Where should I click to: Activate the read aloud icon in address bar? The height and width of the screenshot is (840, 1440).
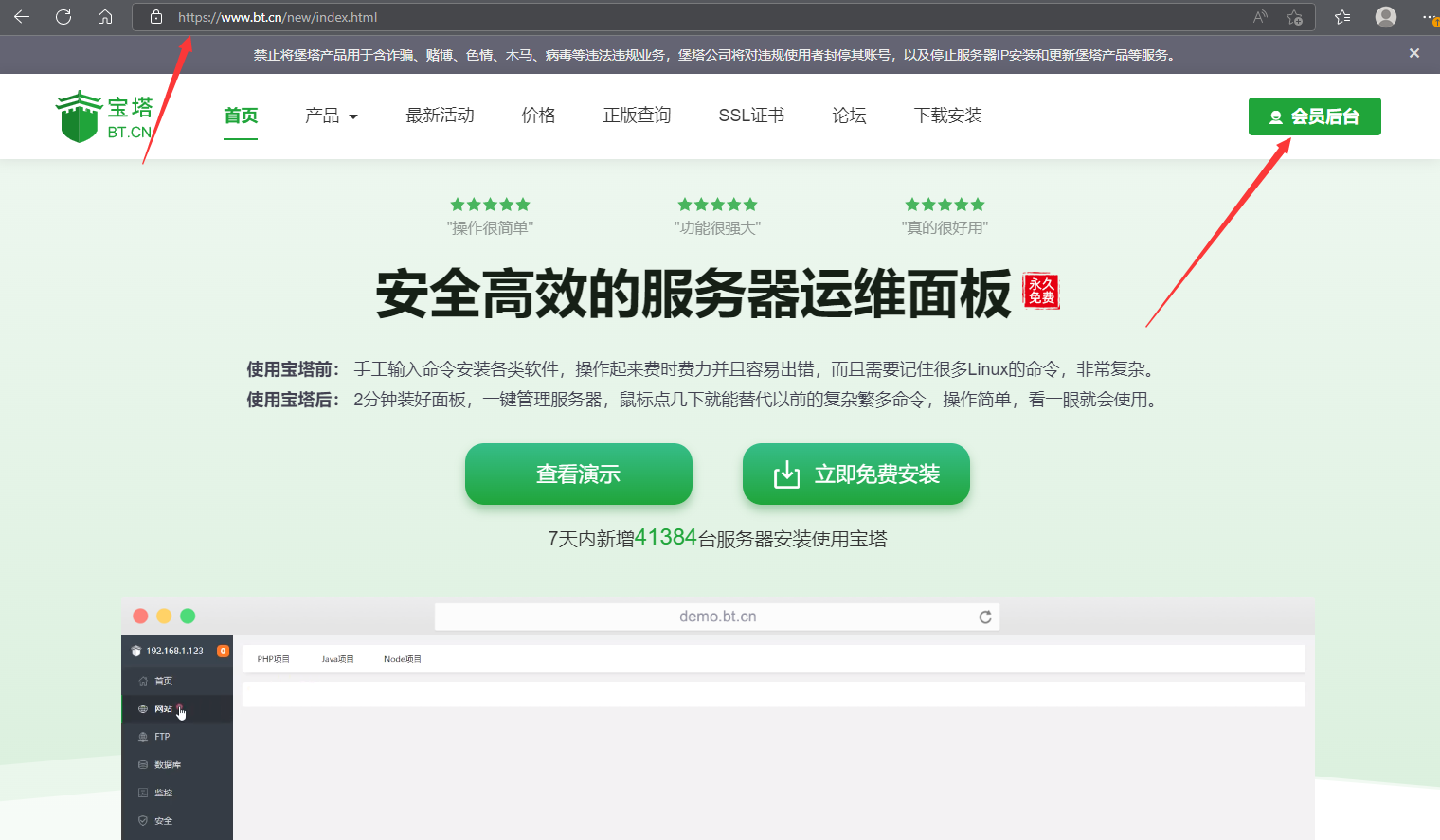1260,17
